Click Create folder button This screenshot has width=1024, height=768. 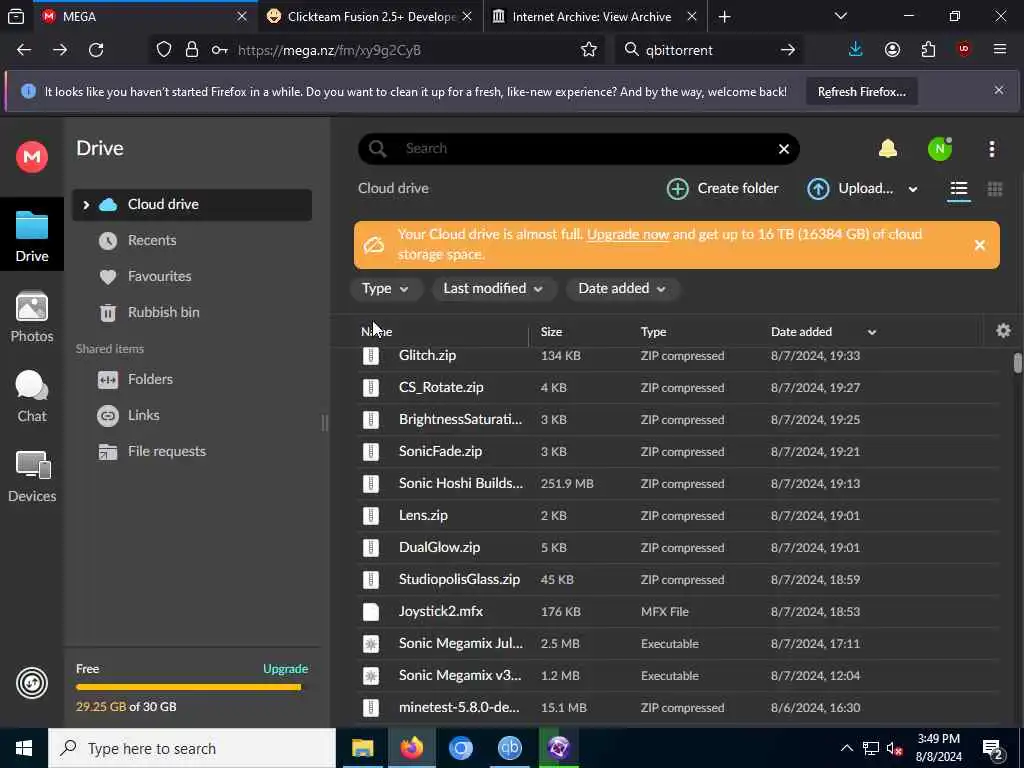(722, 189)
